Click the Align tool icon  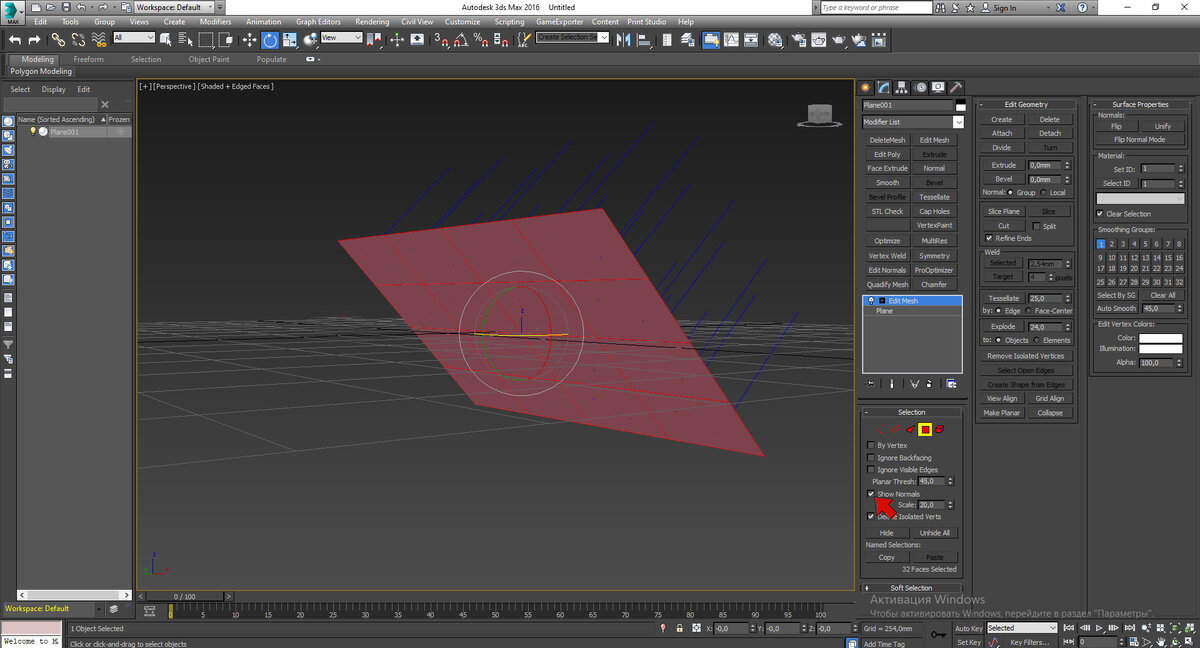pyautogui.click(x=646, y=40)
